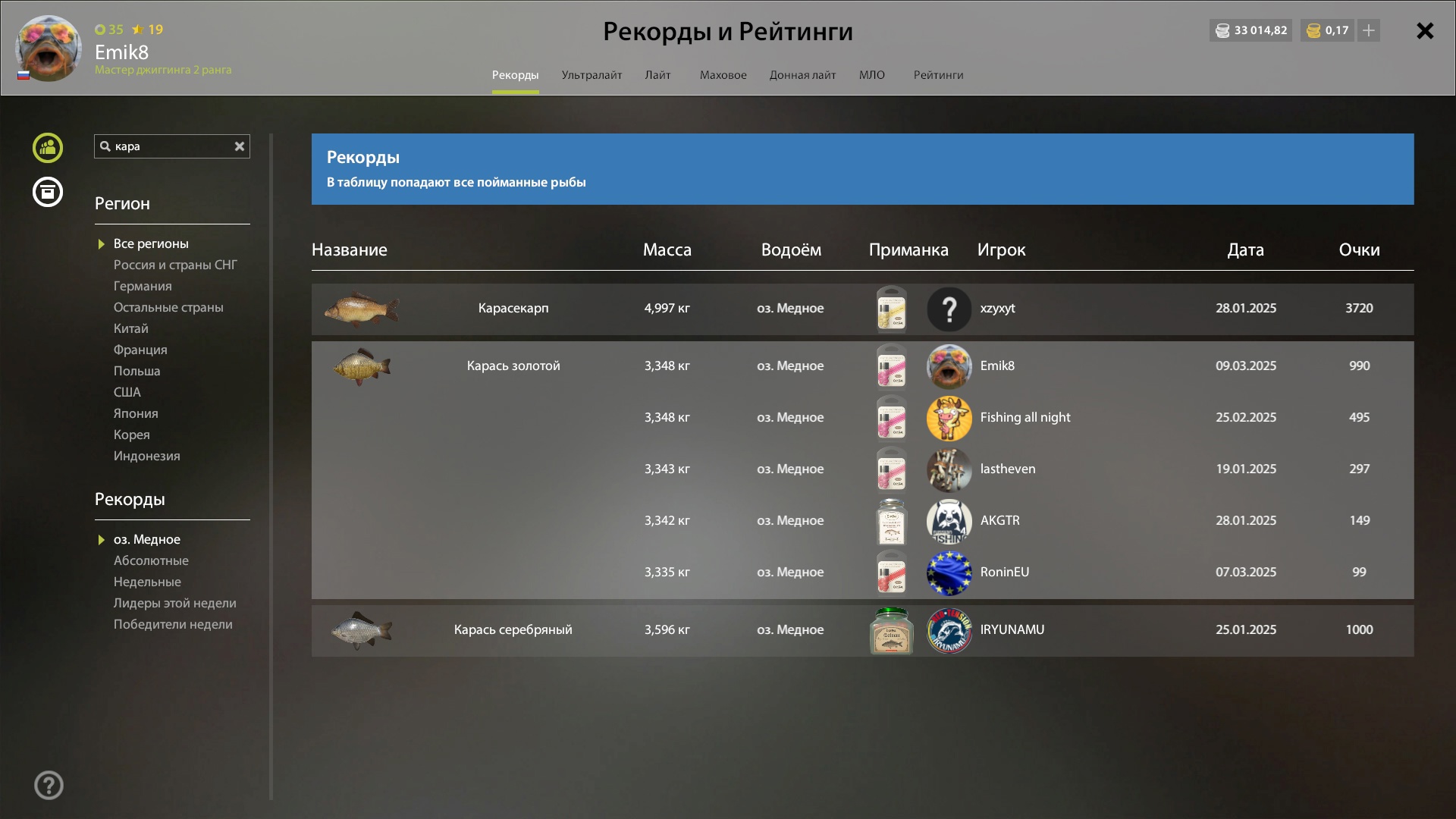Select Россия и страны СНГ region
Screen dimensions: 1456x819
coord(175,265)
